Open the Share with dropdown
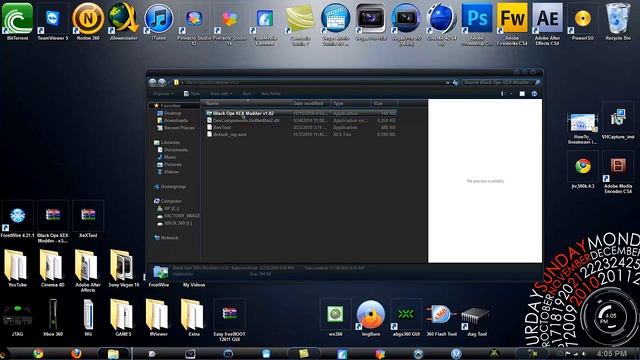This screenshot has height=360, width=640. coord(221,94)
